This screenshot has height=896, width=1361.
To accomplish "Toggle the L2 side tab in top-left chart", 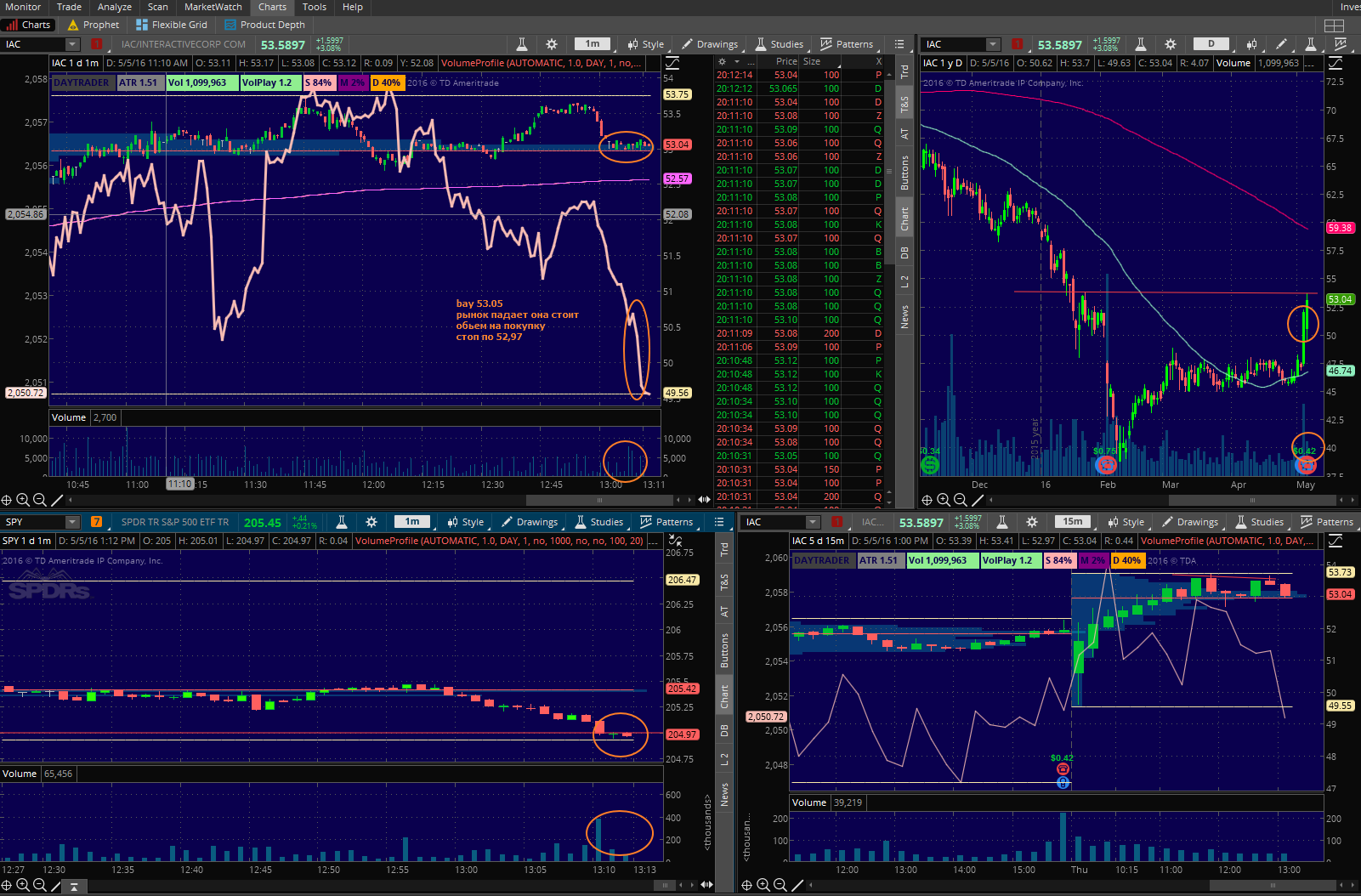I will 904,281.
